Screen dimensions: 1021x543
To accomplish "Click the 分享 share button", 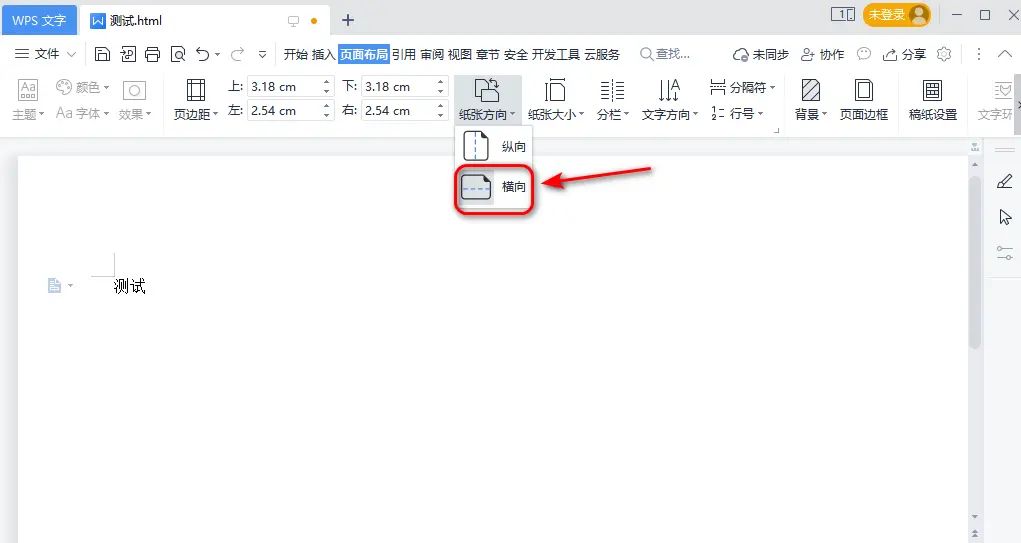I will (904, 55).
